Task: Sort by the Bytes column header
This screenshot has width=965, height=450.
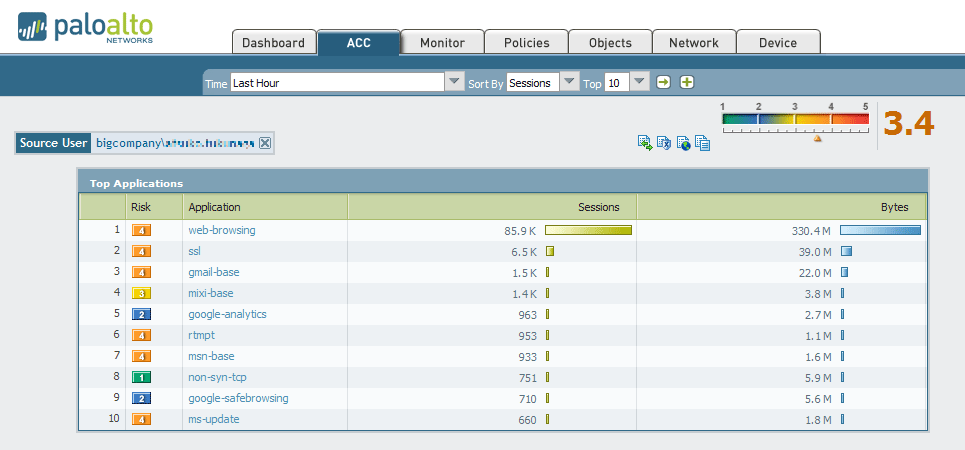Action: [x=893, y=207]
